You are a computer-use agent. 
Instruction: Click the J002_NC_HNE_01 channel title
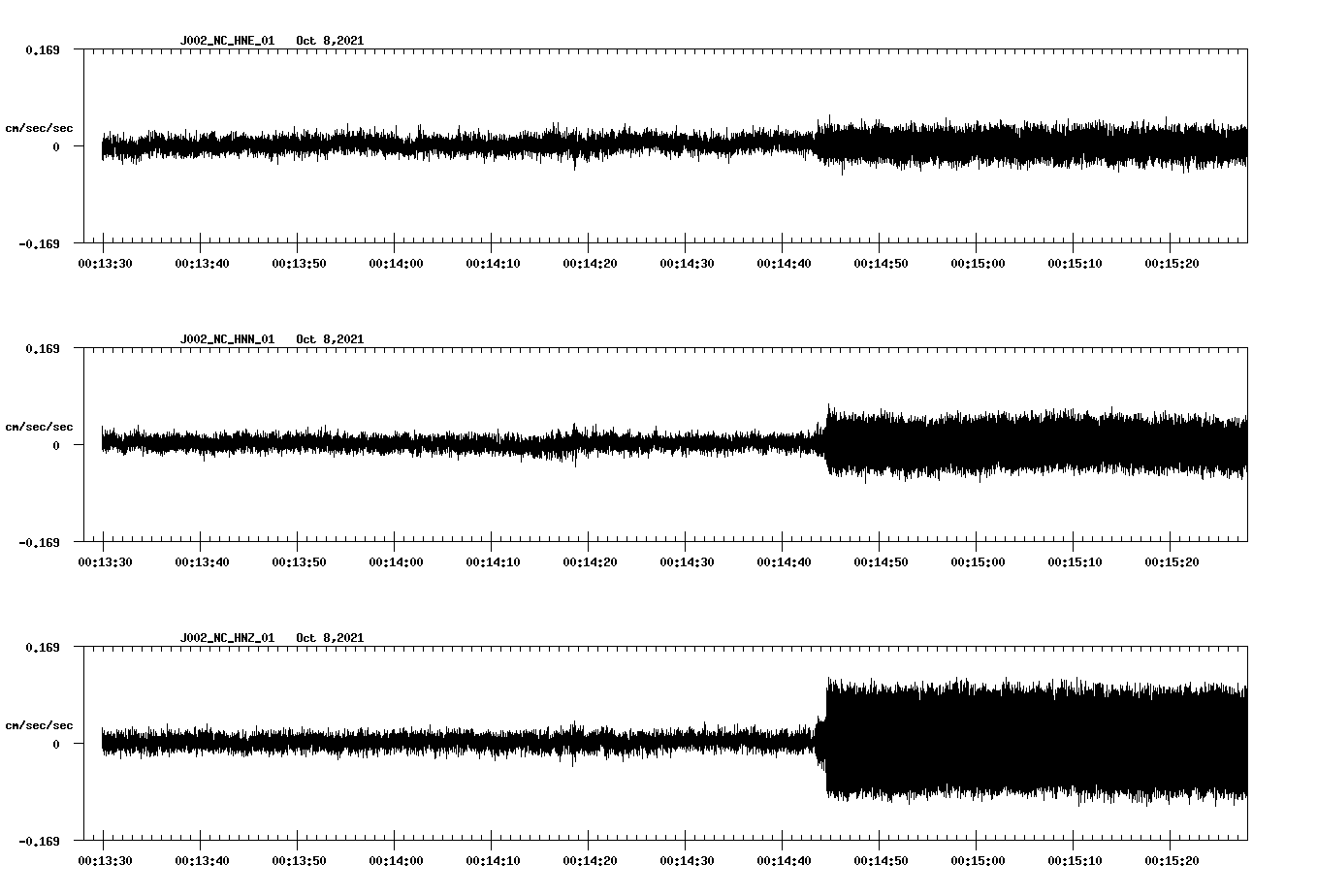point(227,41)
